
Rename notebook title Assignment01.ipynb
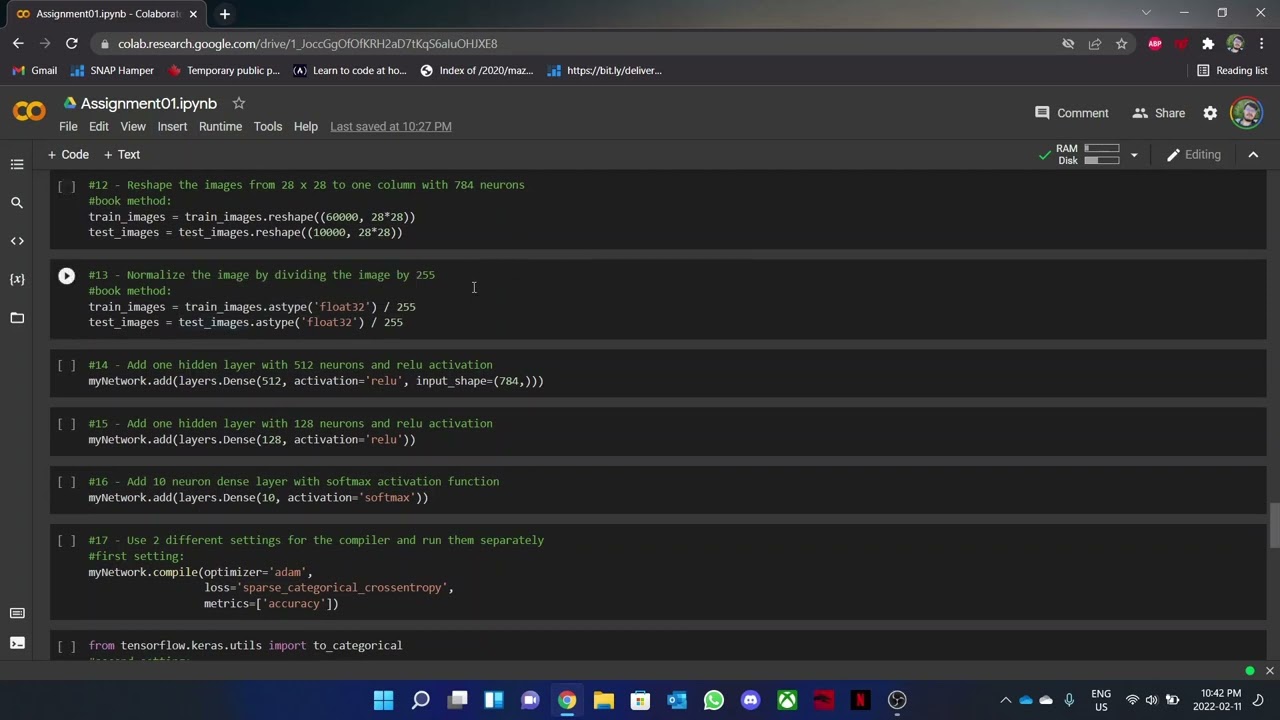click(x=148, y=103)
